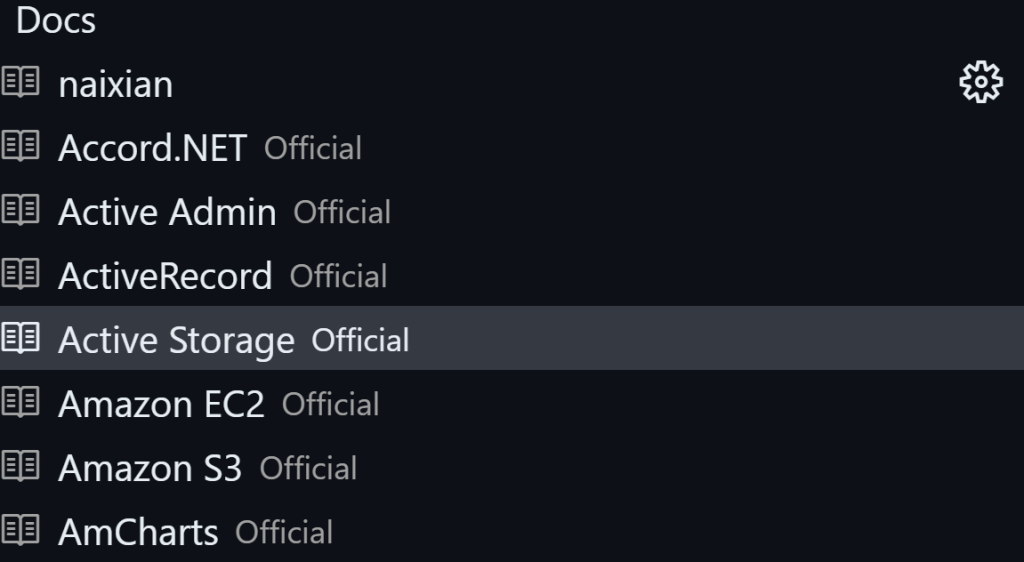
Task: Click the book icon beside naixian
Action: point(20,83)
